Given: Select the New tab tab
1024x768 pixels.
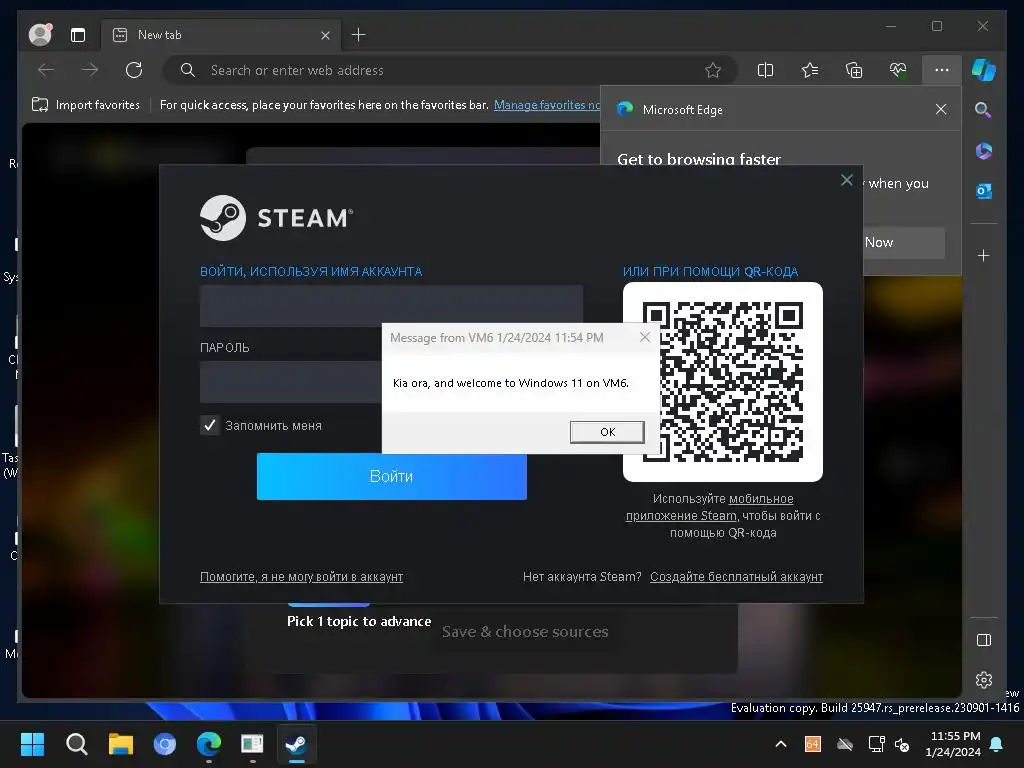Looking at the screenshot, I should [x=219, y=35].
